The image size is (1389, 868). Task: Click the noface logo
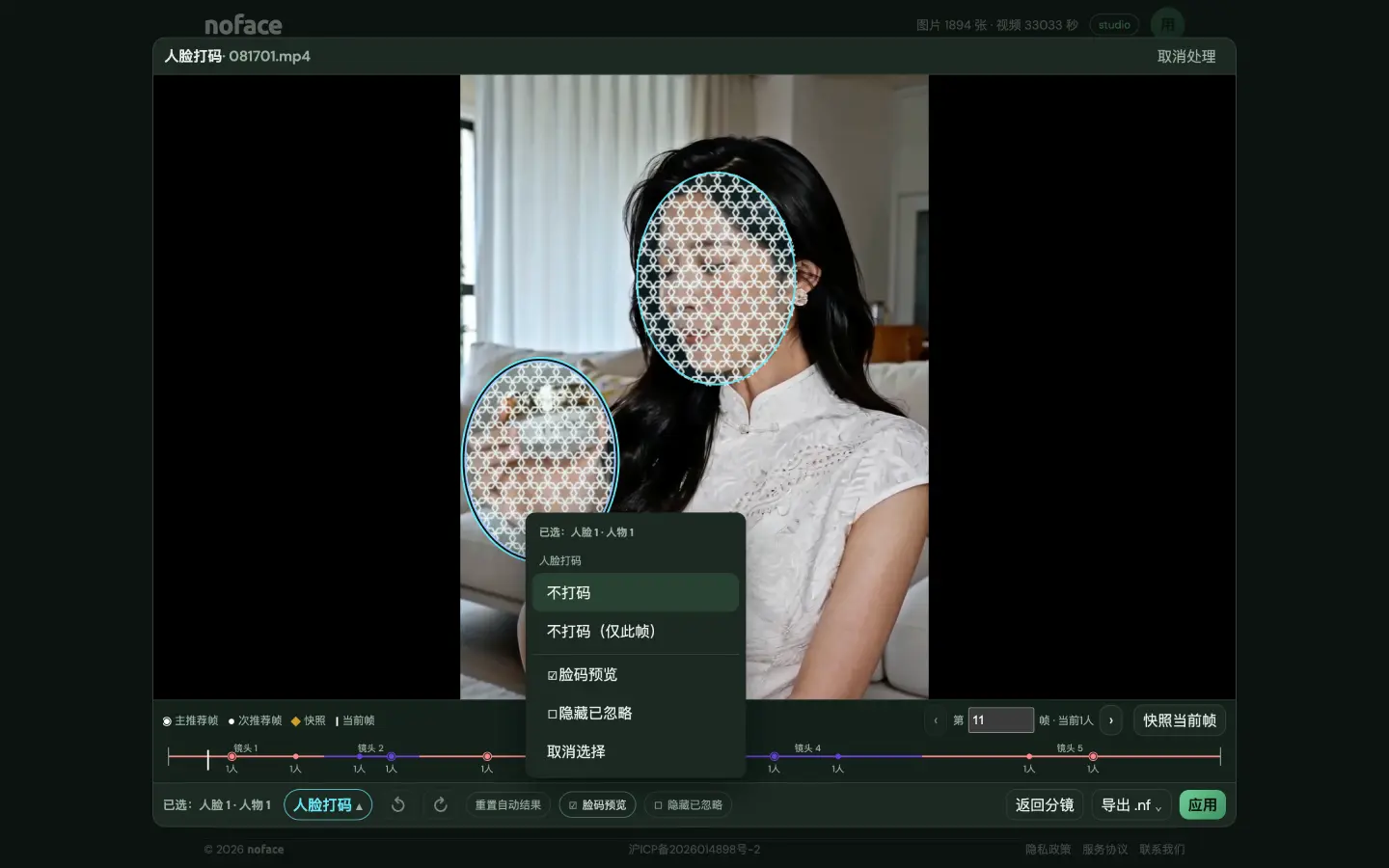243,25
